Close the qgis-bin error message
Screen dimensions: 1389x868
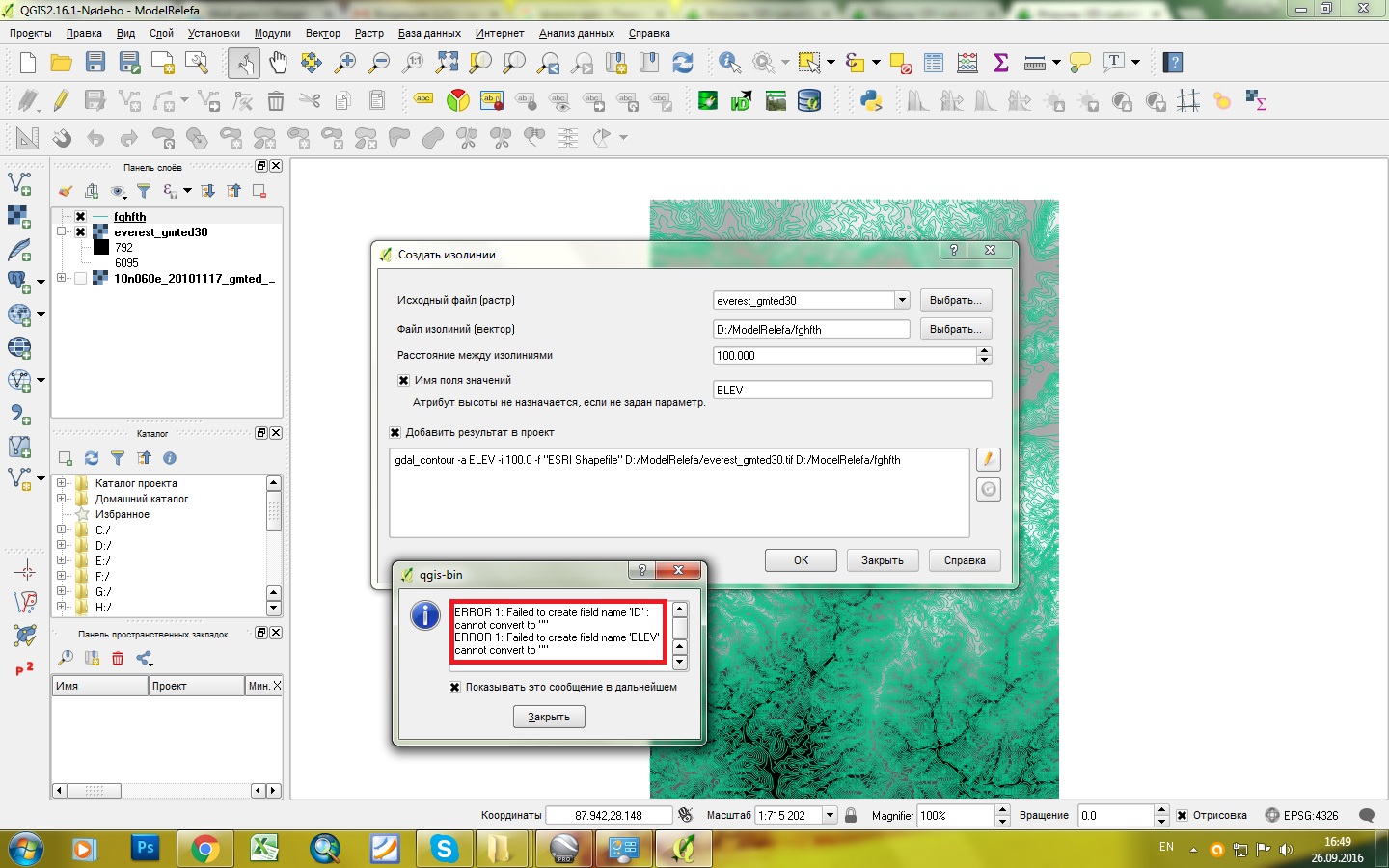click(549, 717)
